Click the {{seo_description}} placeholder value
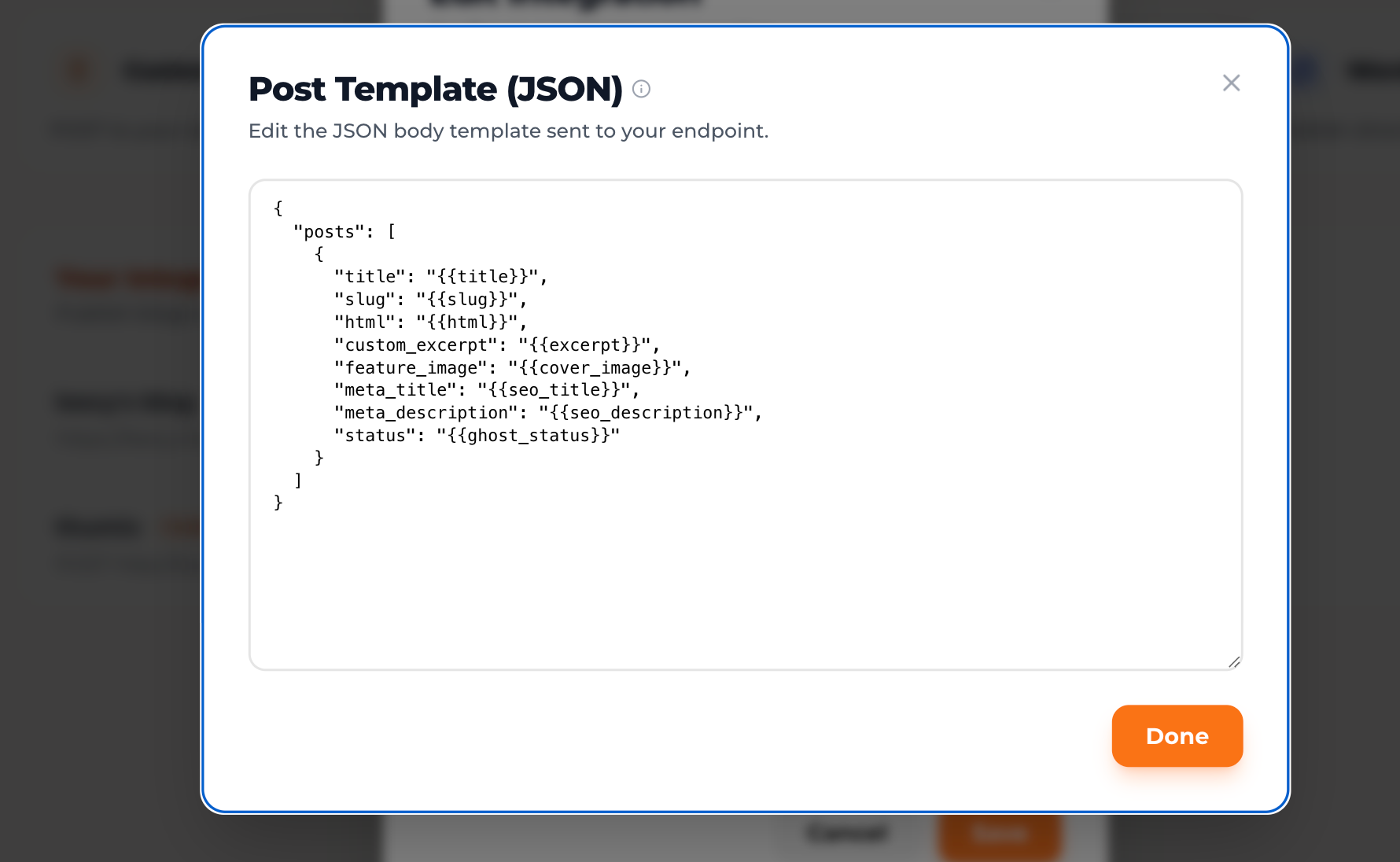 coord(647,413)
